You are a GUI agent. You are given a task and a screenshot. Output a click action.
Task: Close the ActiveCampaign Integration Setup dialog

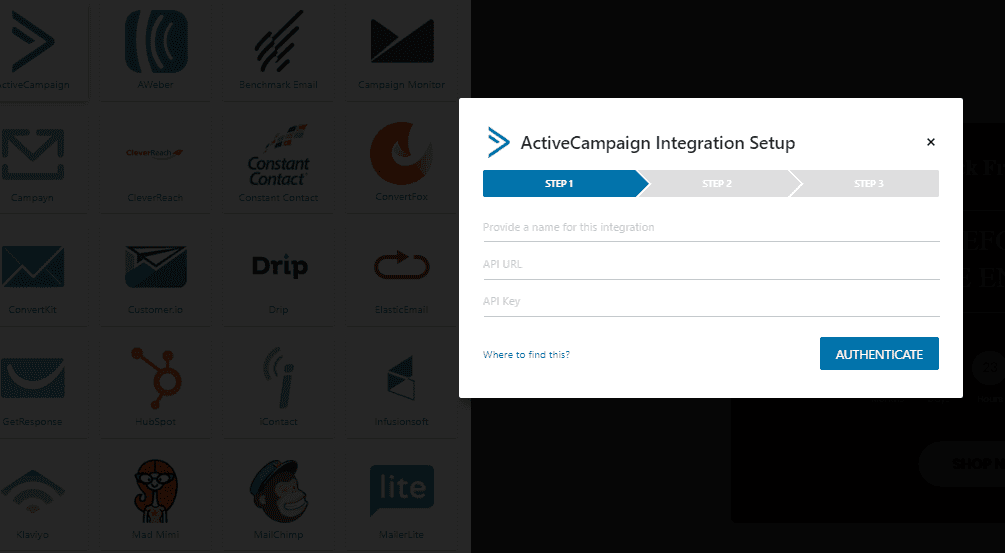click(931, 142)
